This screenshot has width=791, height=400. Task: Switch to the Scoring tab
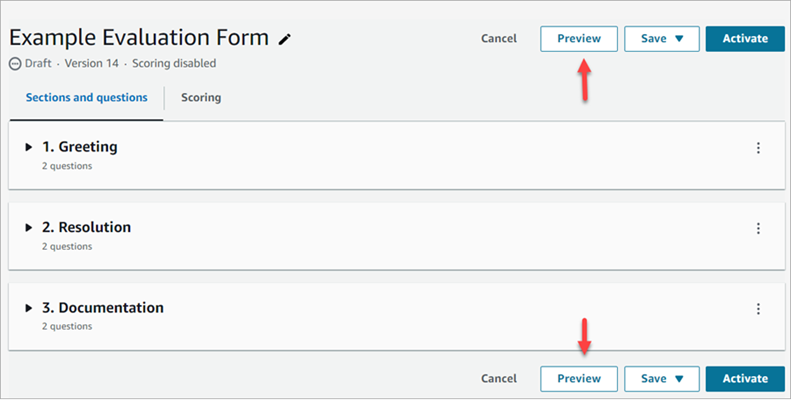point(201,98)
